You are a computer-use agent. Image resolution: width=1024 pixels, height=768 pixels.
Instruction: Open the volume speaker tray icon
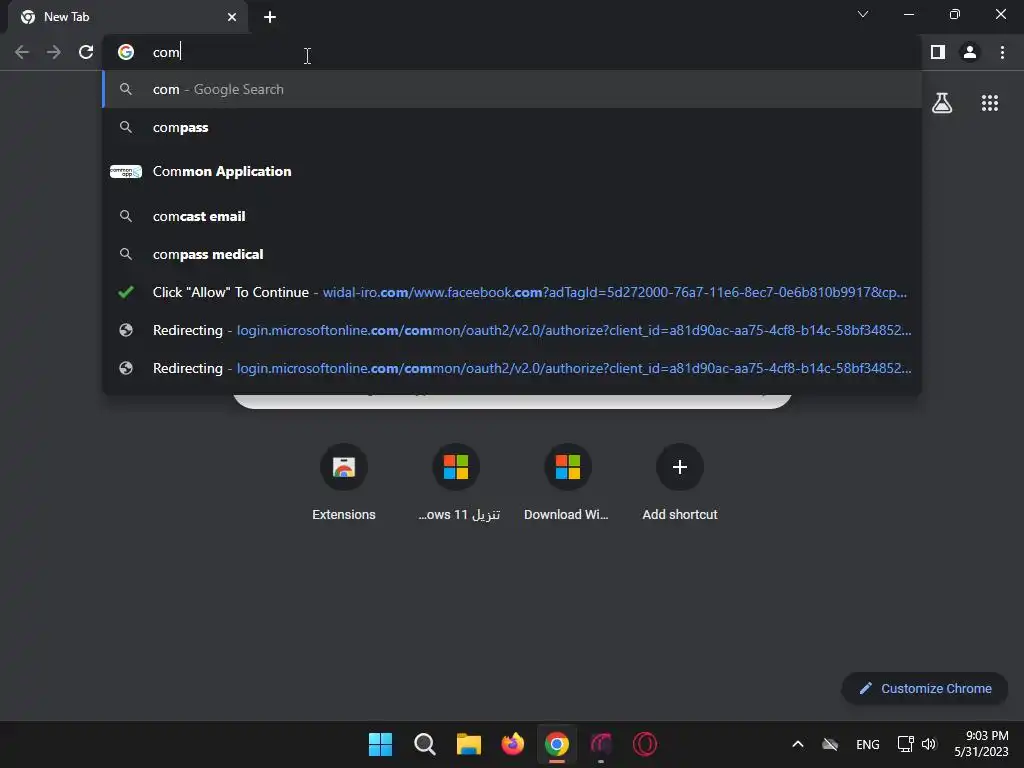[929, 744]
